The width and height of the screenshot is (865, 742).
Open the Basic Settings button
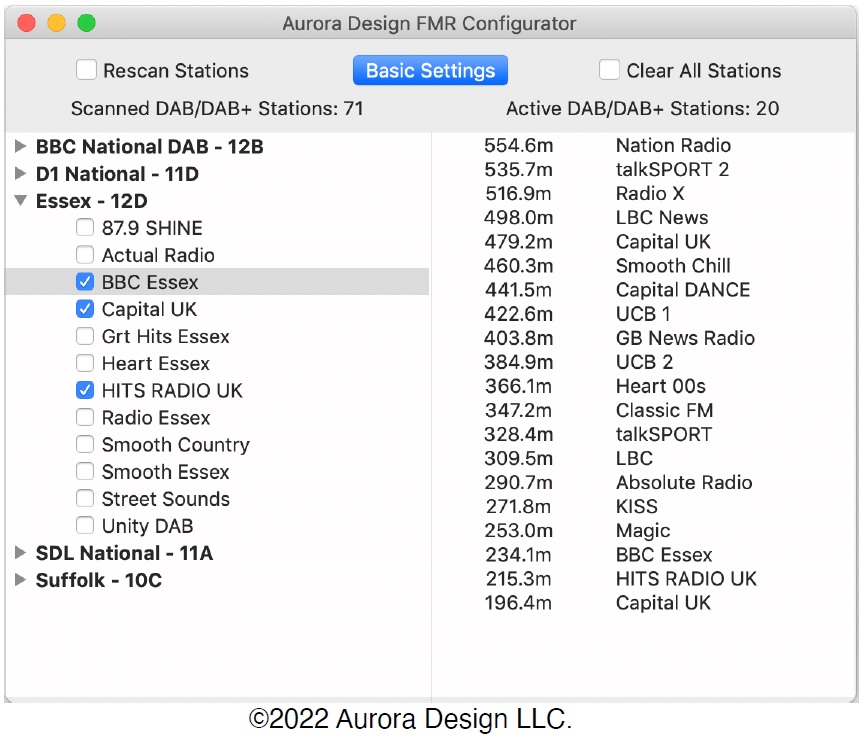(x=430, y=70)
